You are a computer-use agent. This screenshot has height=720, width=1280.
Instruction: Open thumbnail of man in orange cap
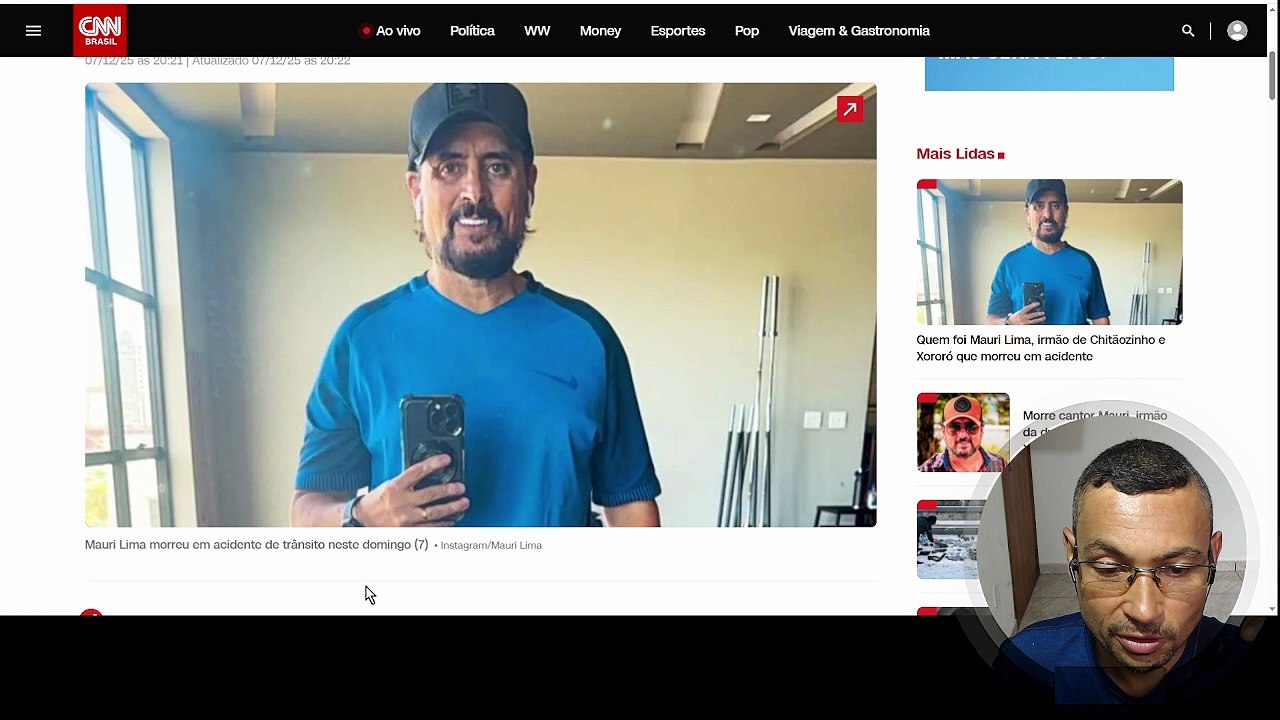coord(963,432)
